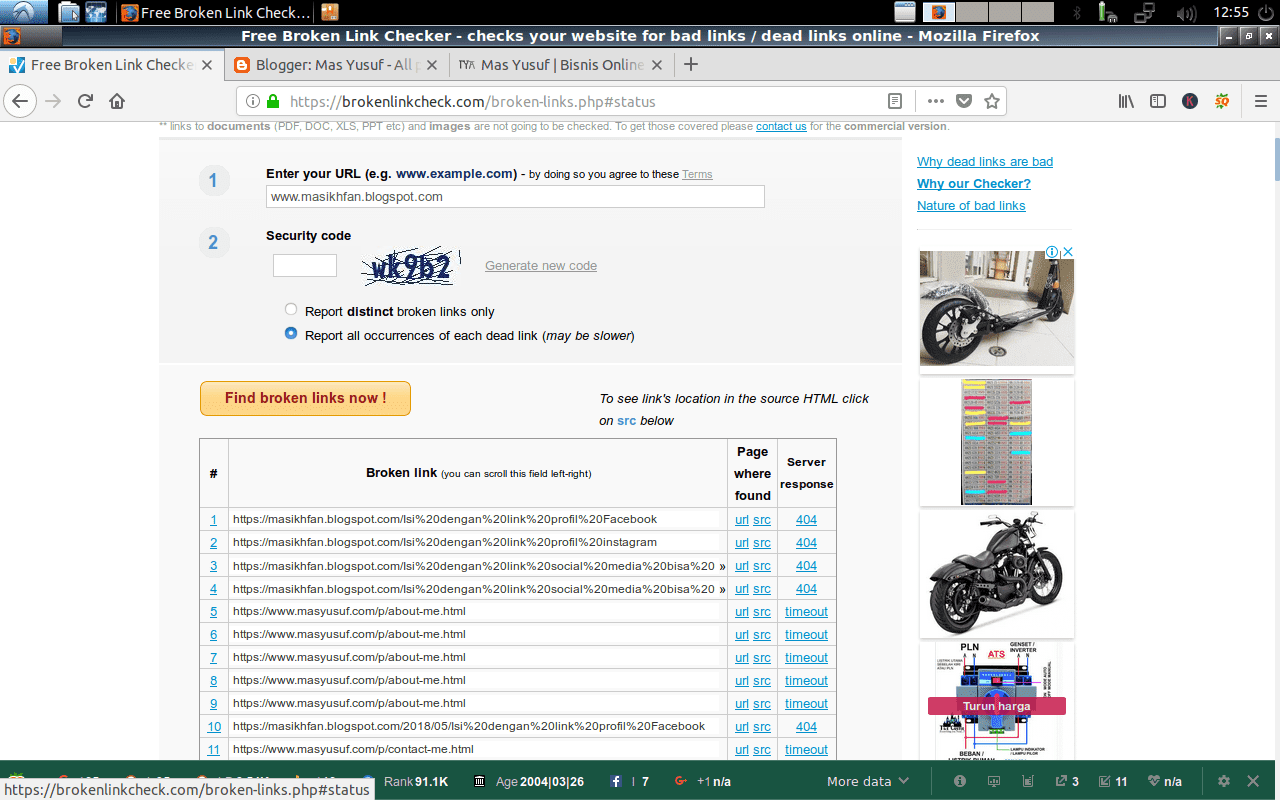Image resolution: width=1280 pixels, height=800 pixels.
Task: Click broken link text for contact-me.html
Action: pyautogui.click(x=353, y=749)
